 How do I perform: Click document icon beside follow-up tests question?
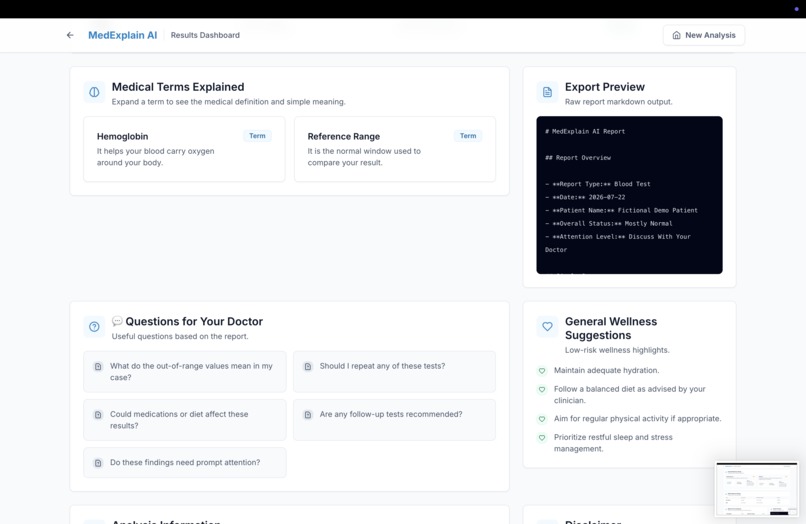coord(307,415)
